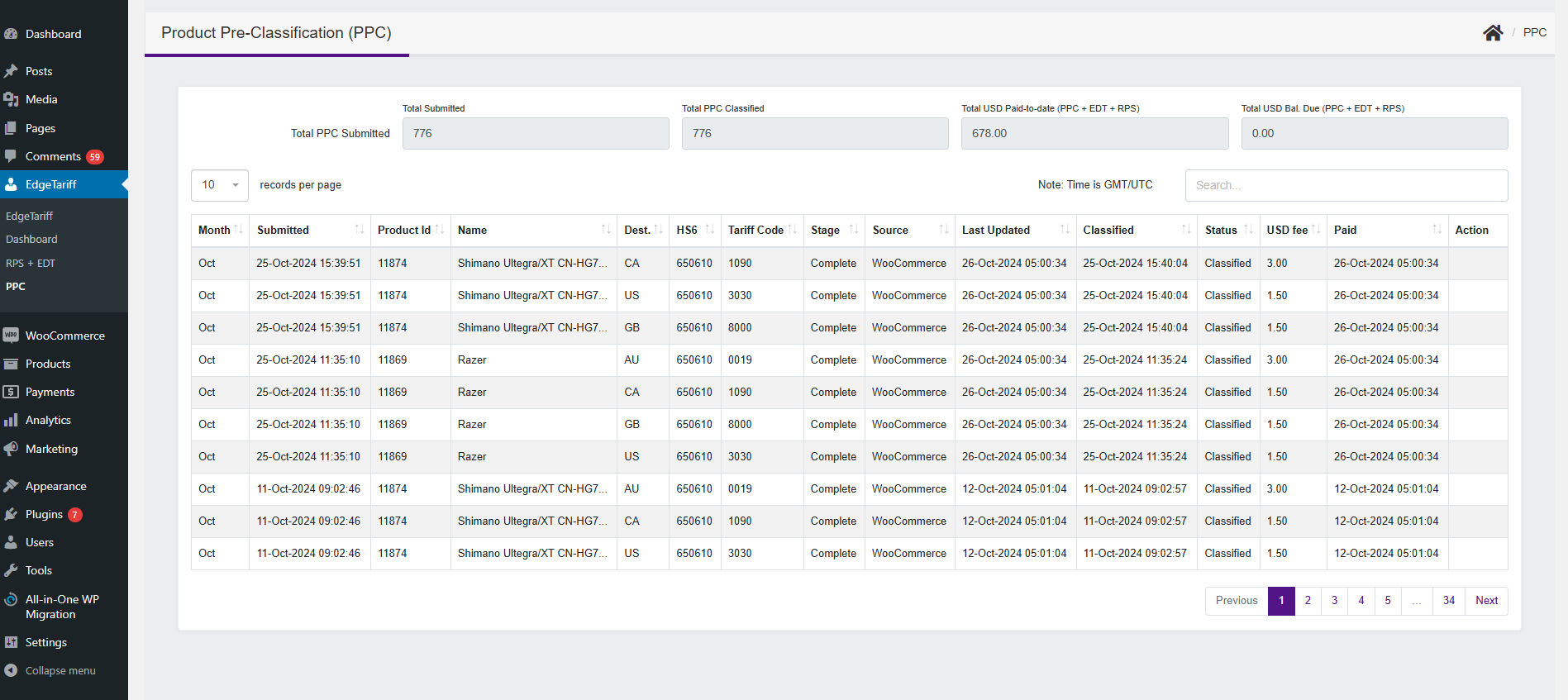Click the Media library icon
The image size is (1568, 700).
click(11, 99)
